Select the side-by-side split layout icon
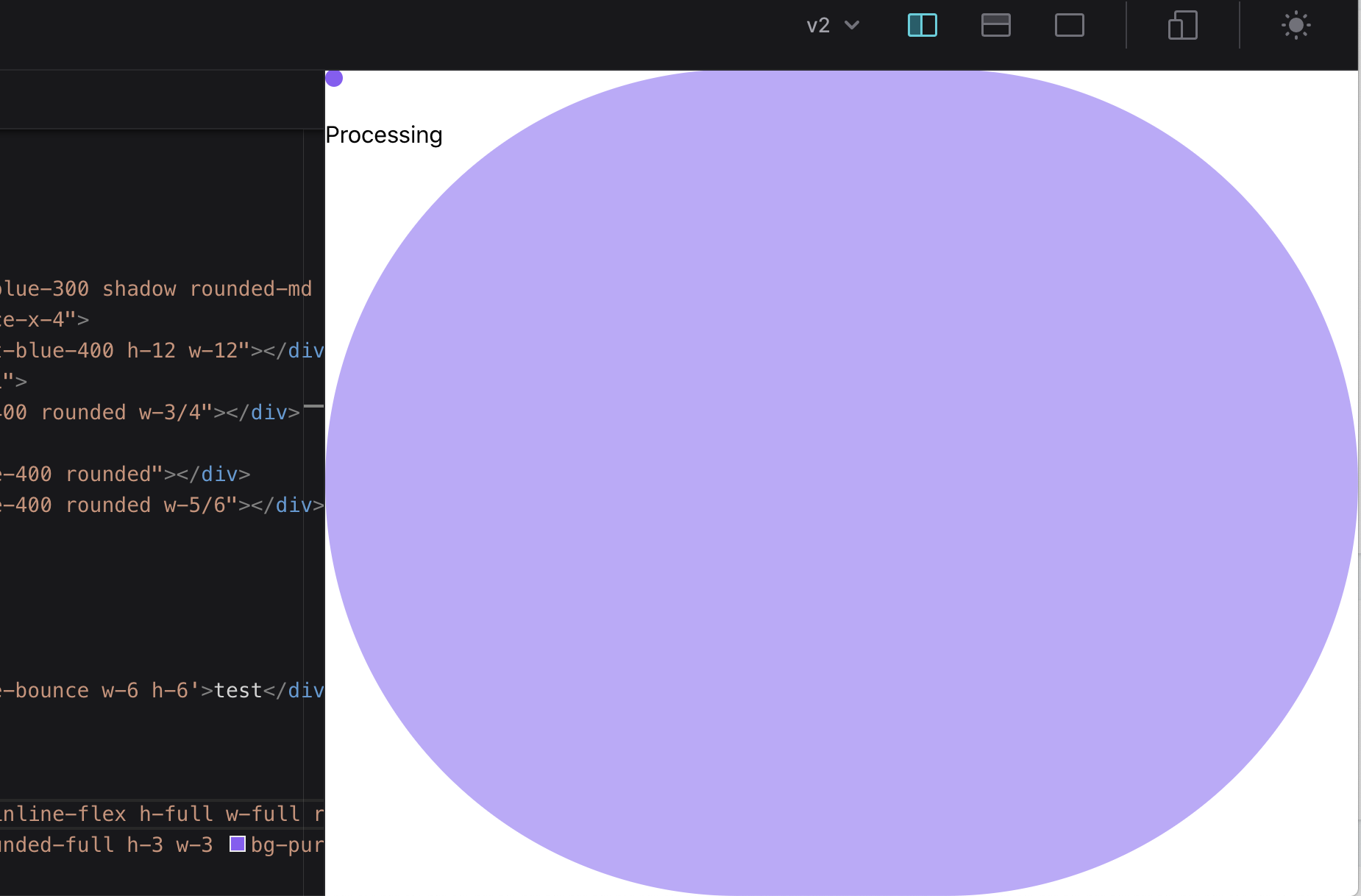 tap(923, 25)
